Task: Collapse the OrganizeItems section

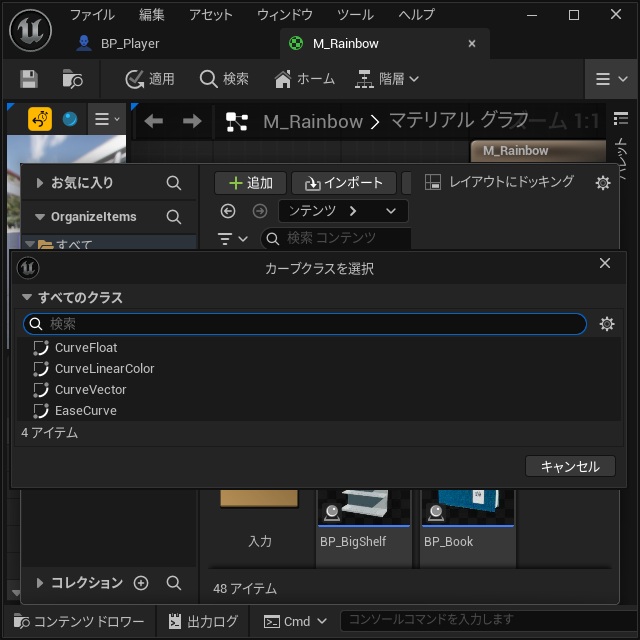Action: pyautogui.click(x=40, y=216)
